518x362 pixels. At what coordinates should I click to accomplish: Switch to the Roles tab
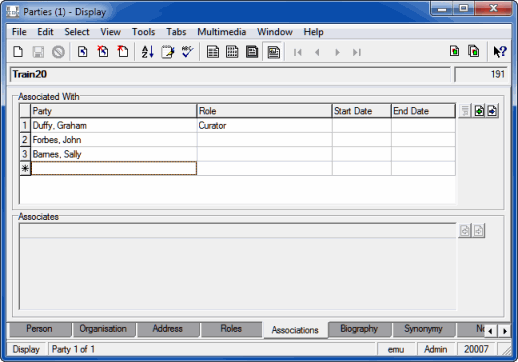(231, 329)
